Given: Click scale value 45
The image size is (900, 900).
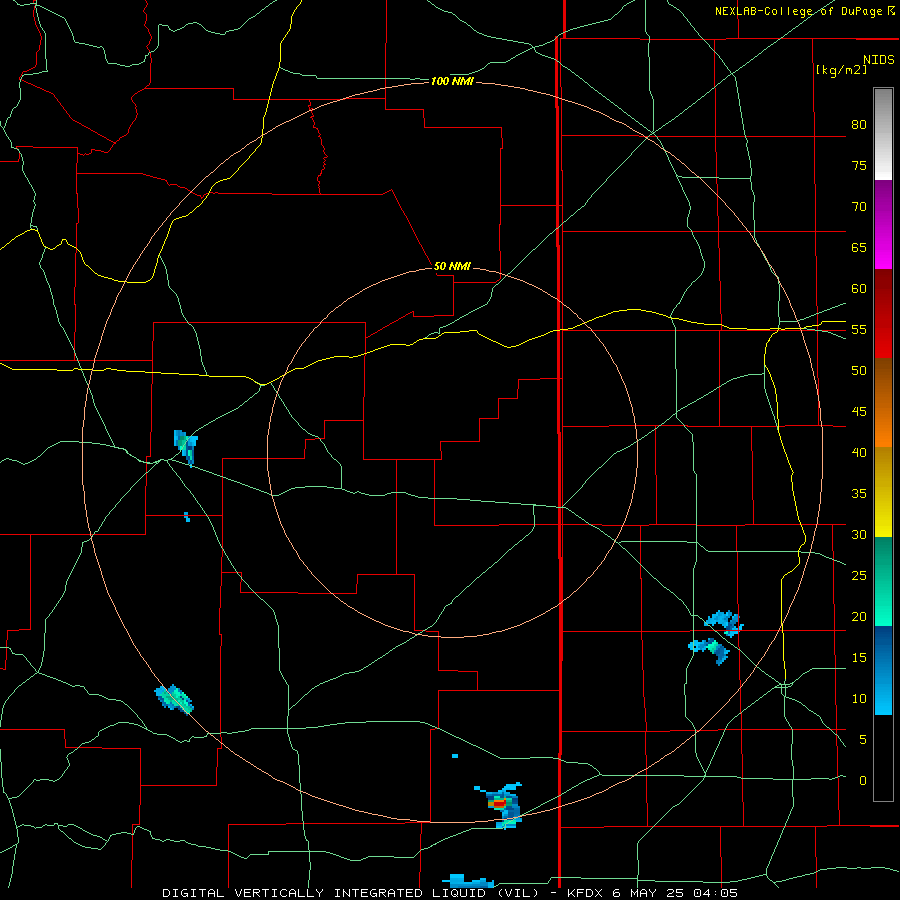Looking at the screenshot, I should click(859, 412).
